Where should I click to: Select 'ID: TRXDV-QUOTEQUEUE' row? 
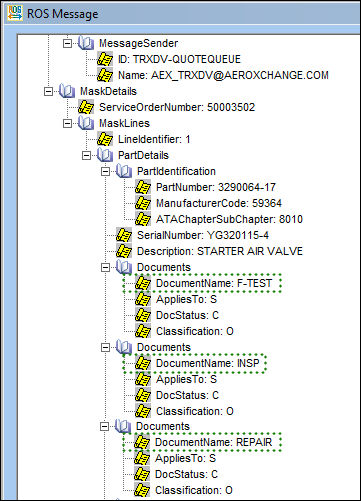pyautogui.click(x=179, y=59)
